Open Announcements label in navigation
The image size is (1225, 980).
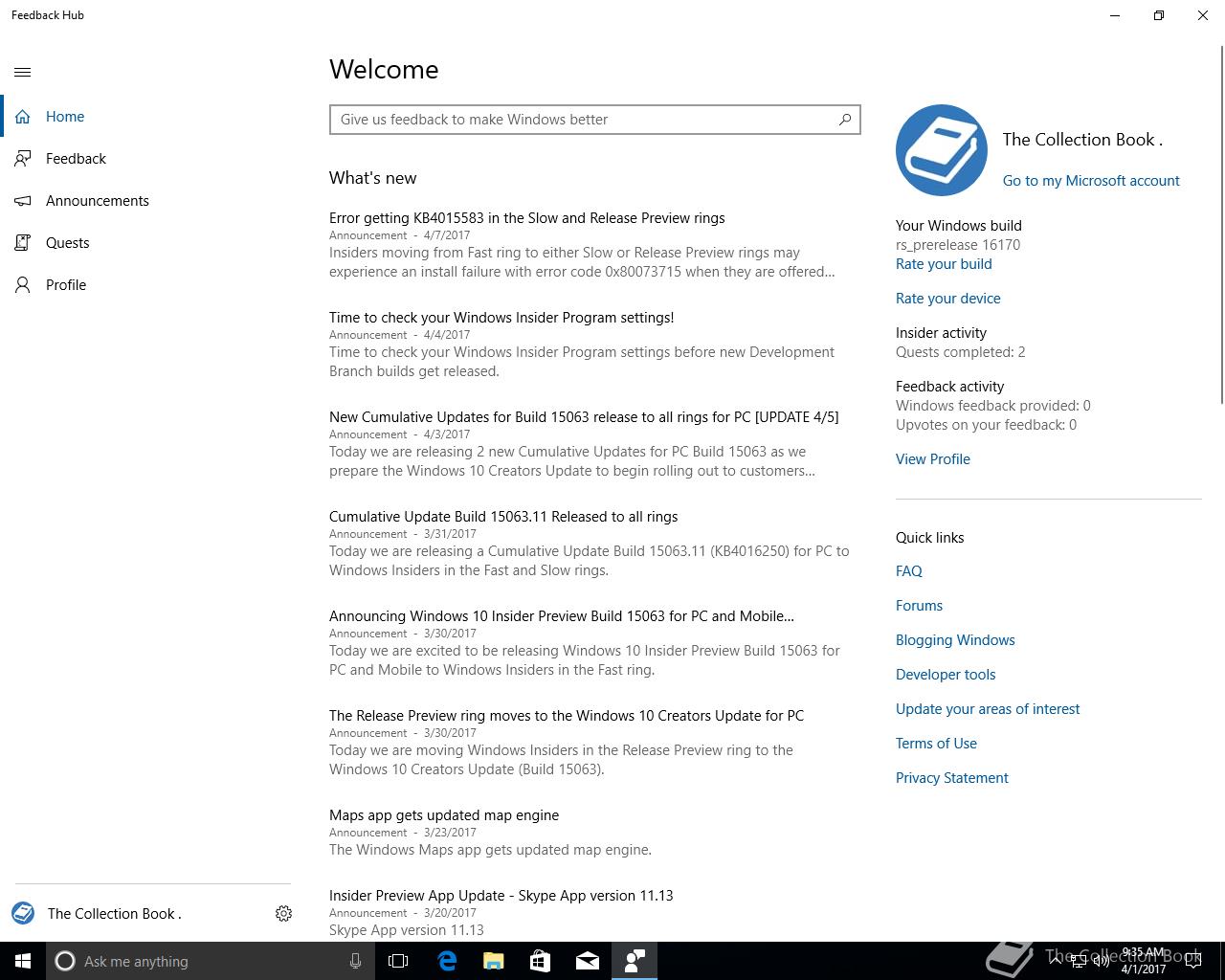98,201
